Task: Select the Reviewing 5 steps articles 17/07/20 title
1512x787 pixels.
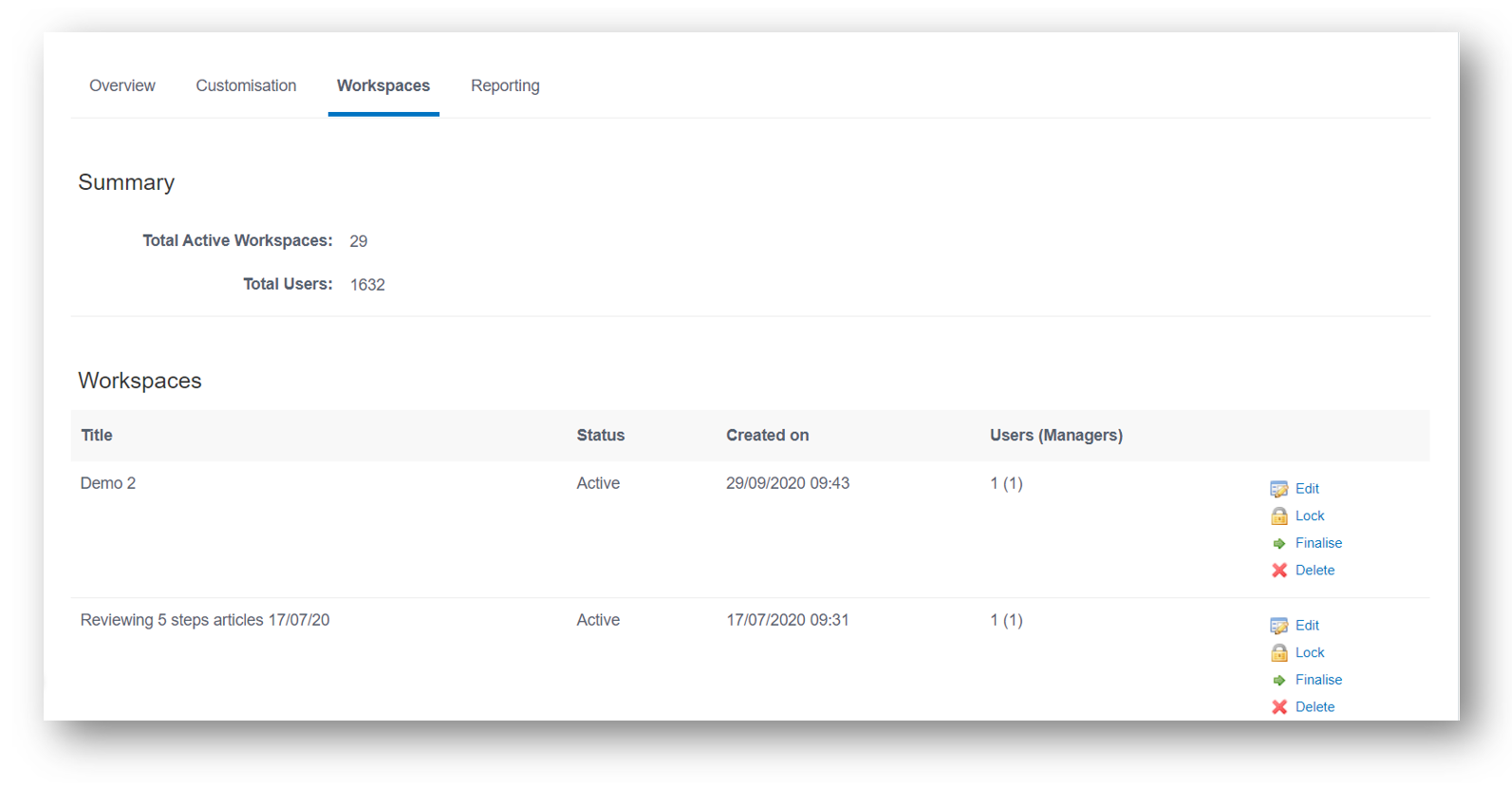Action: tap(205, 620)
